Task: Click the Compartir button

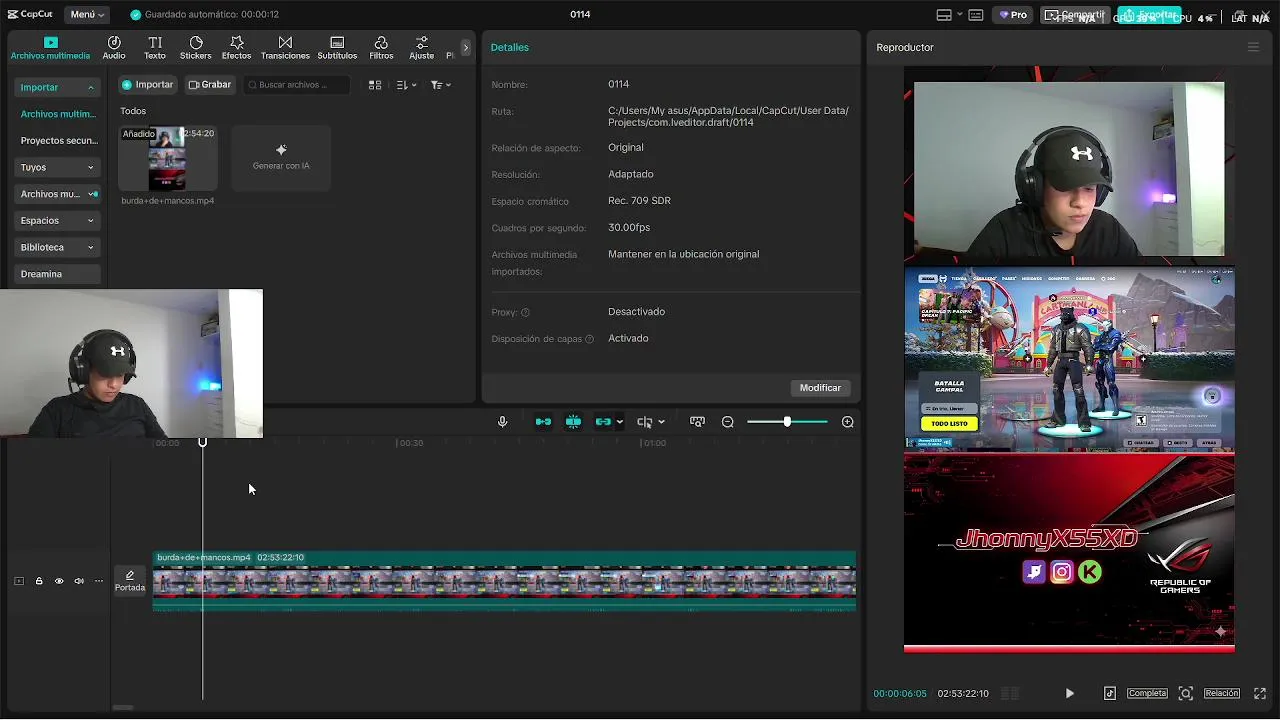Action: coord(1075,15)
